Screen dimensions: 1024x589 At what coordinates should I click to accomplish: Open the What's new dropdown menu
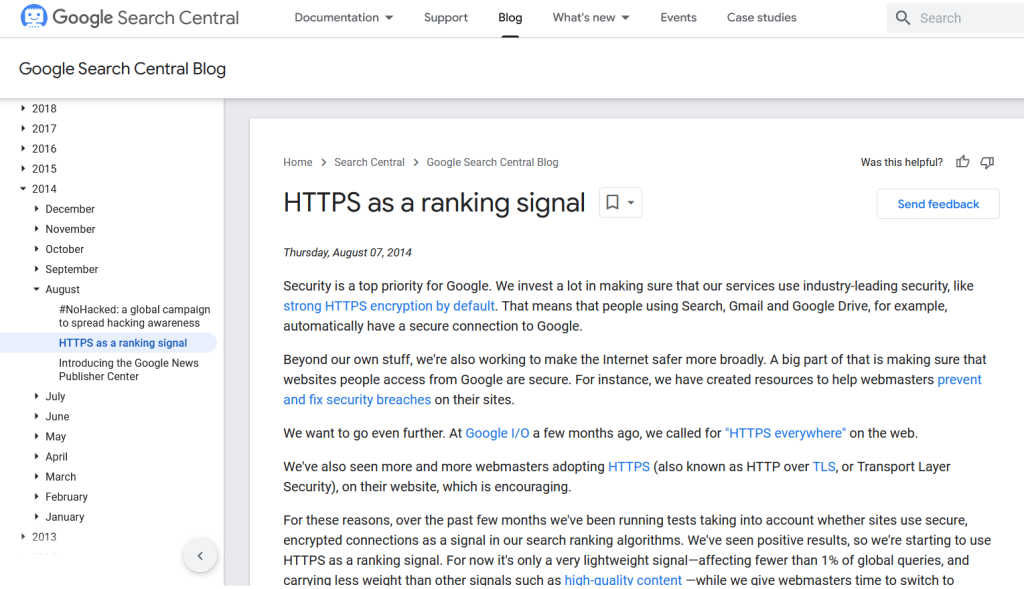tap(590, 18)
